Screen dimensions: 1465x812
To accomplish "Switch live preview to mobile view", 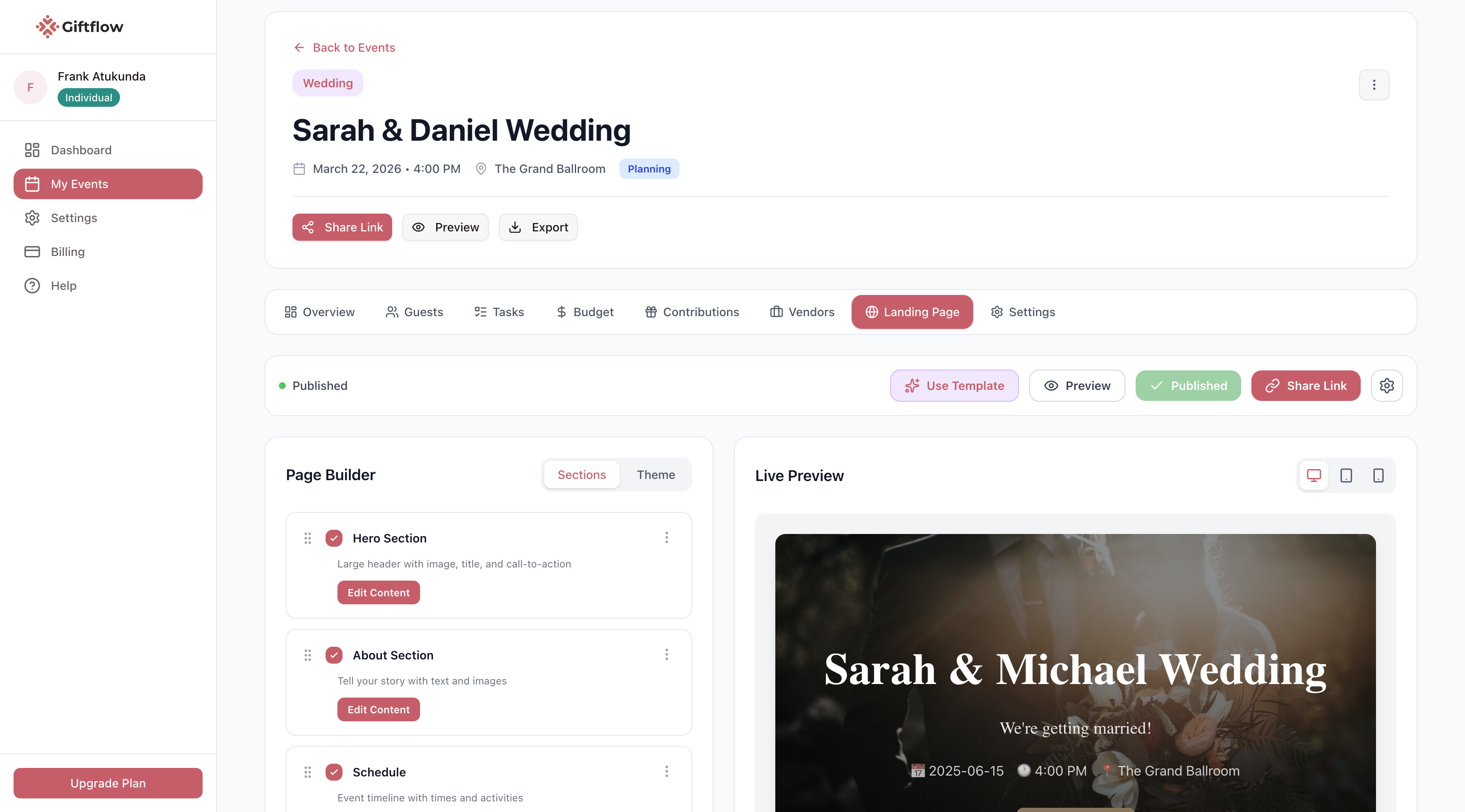I will click(1378, 476).
